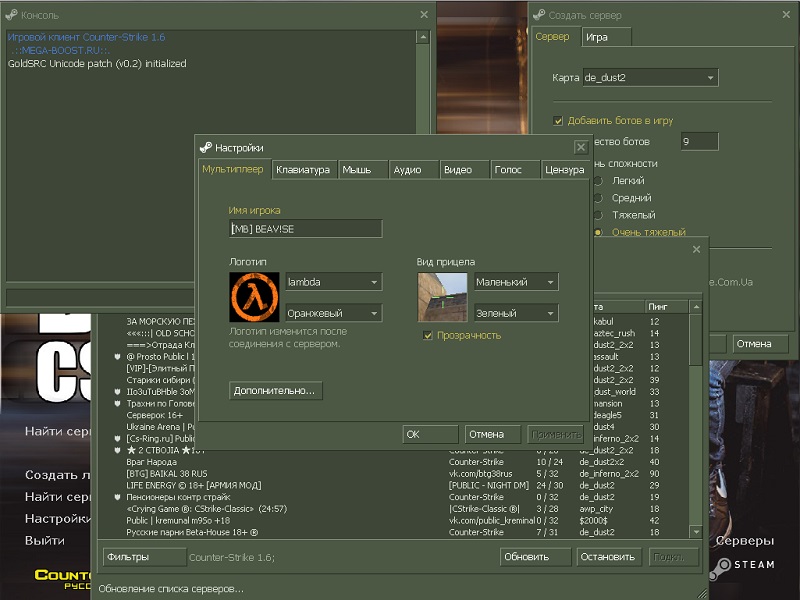Viewport: 800px width, 600px height.
Task: Click the shield icon beside Трахни по Голове
Action: click(117, 404)
